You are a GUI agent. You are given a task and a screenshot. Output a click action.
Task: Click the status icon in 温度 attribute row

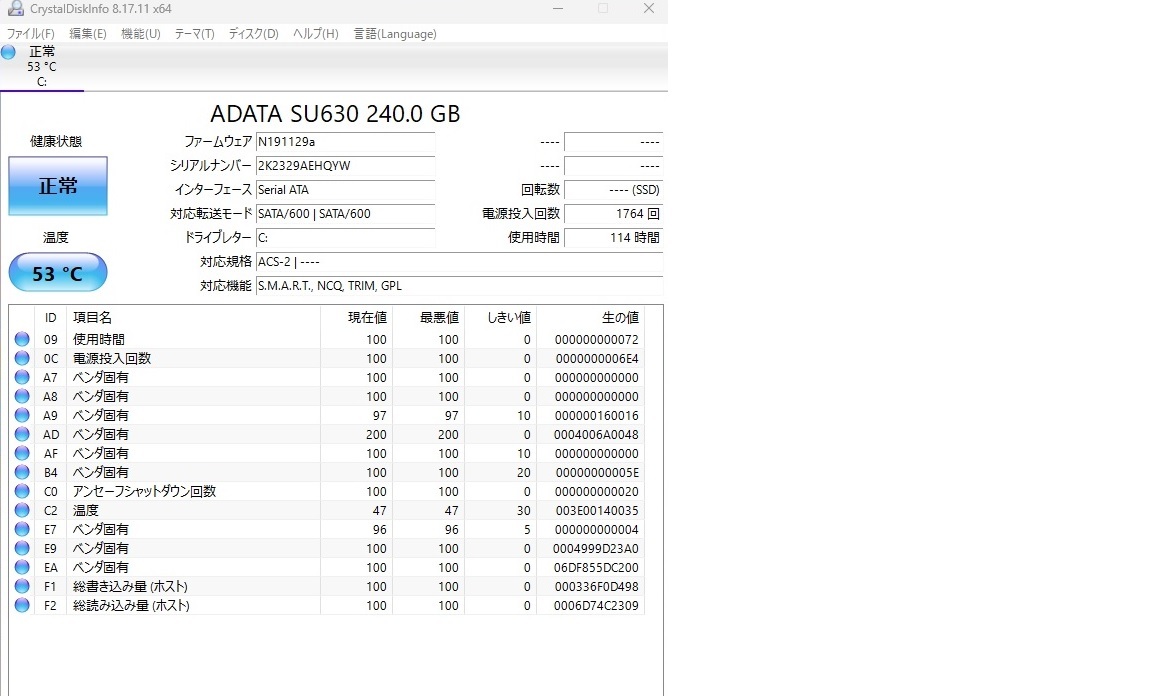22,511
